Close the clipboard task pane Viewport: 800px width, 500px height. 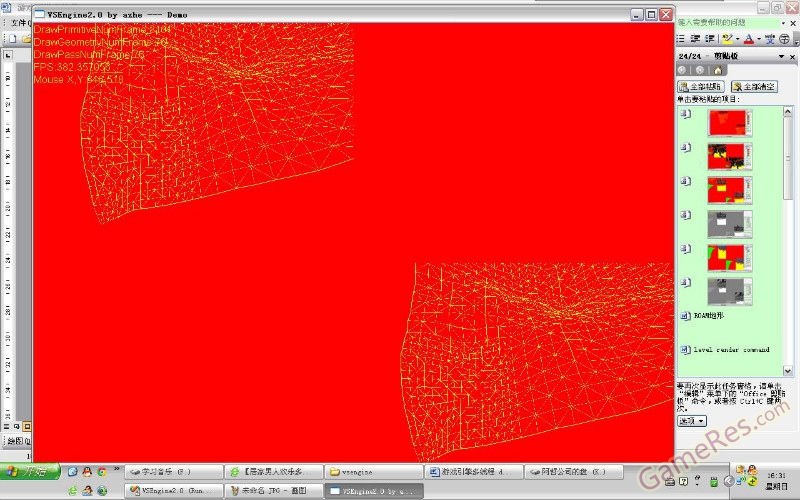tap(792, 57)
